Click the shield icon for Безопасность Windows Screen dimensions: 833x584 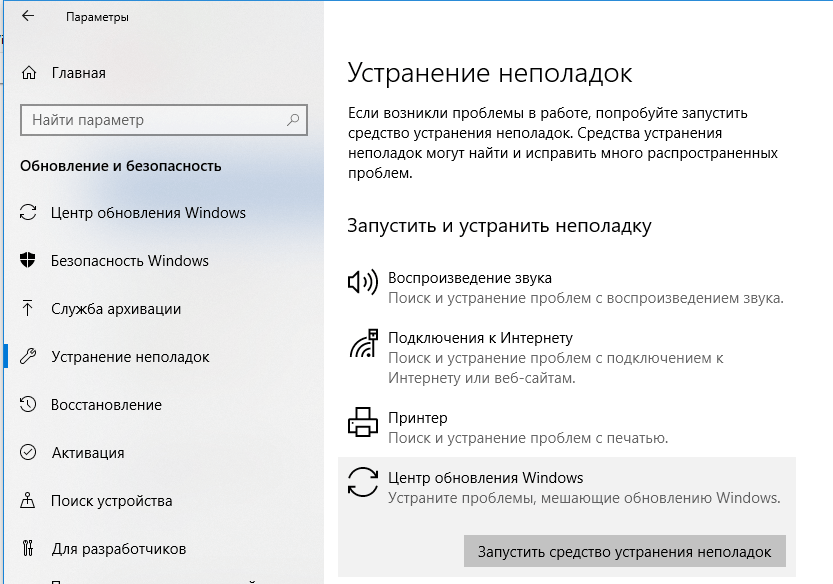[28, 261]
